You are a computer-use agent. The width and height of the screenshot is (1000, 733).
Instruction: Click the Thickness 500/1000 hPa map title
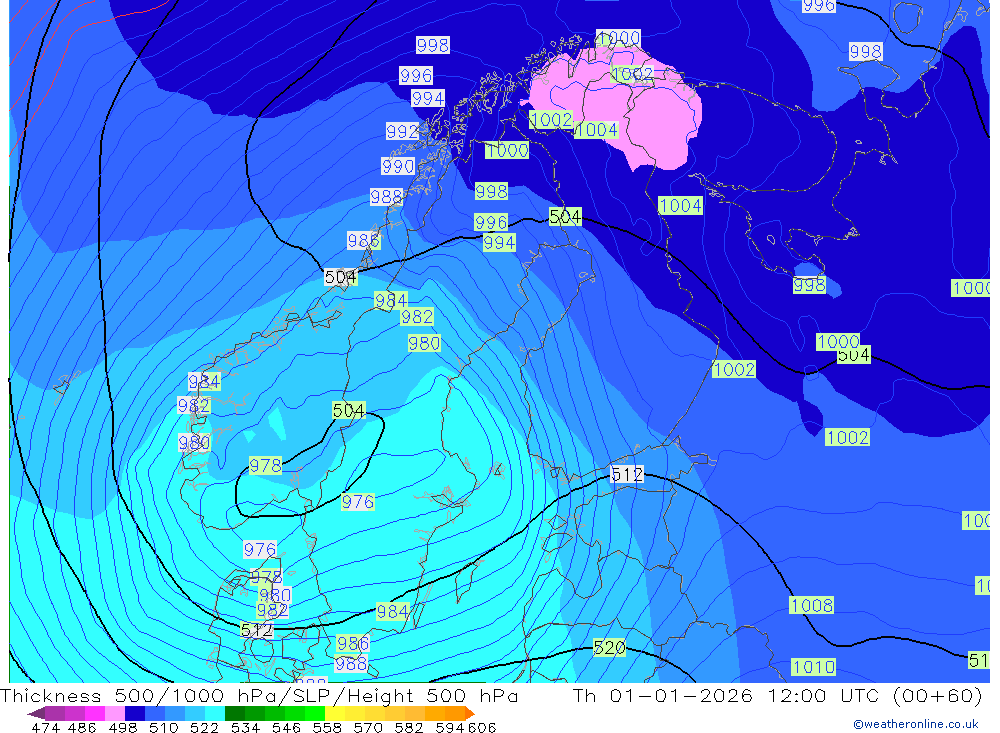click(259, 695)
